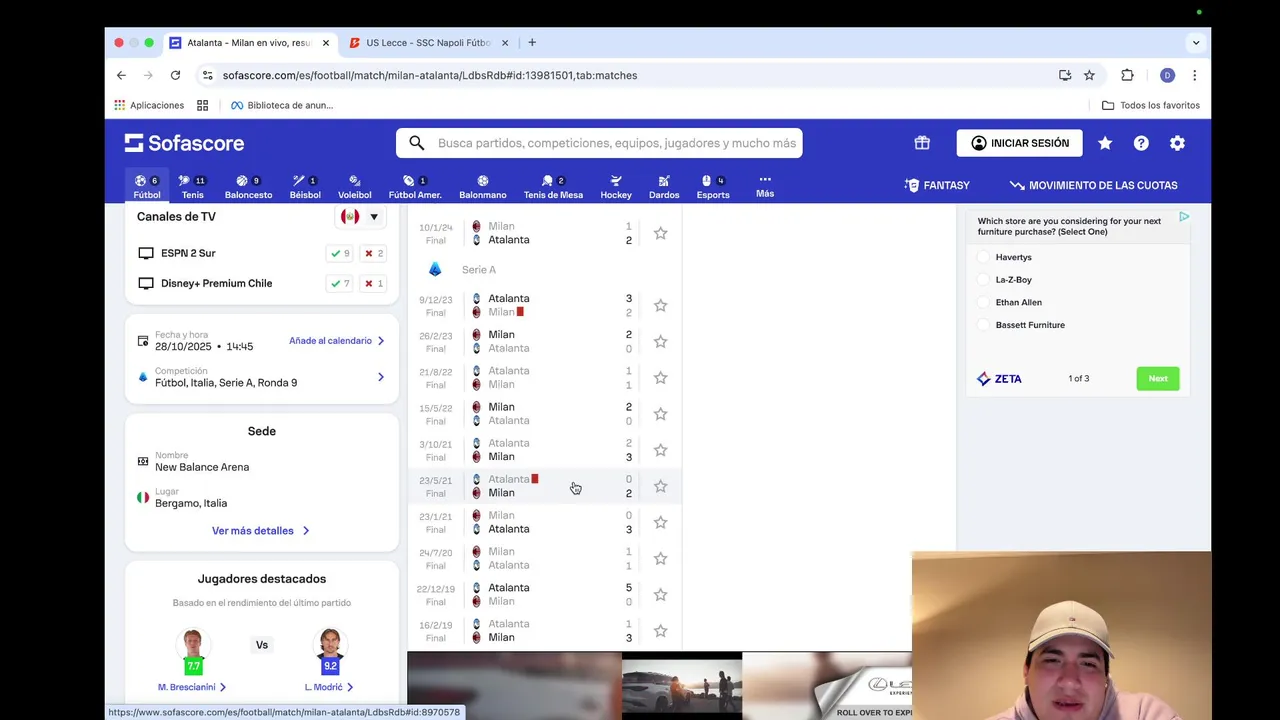
Task: Bookmark this page with Chrome star
Action: pos(1089,75)
